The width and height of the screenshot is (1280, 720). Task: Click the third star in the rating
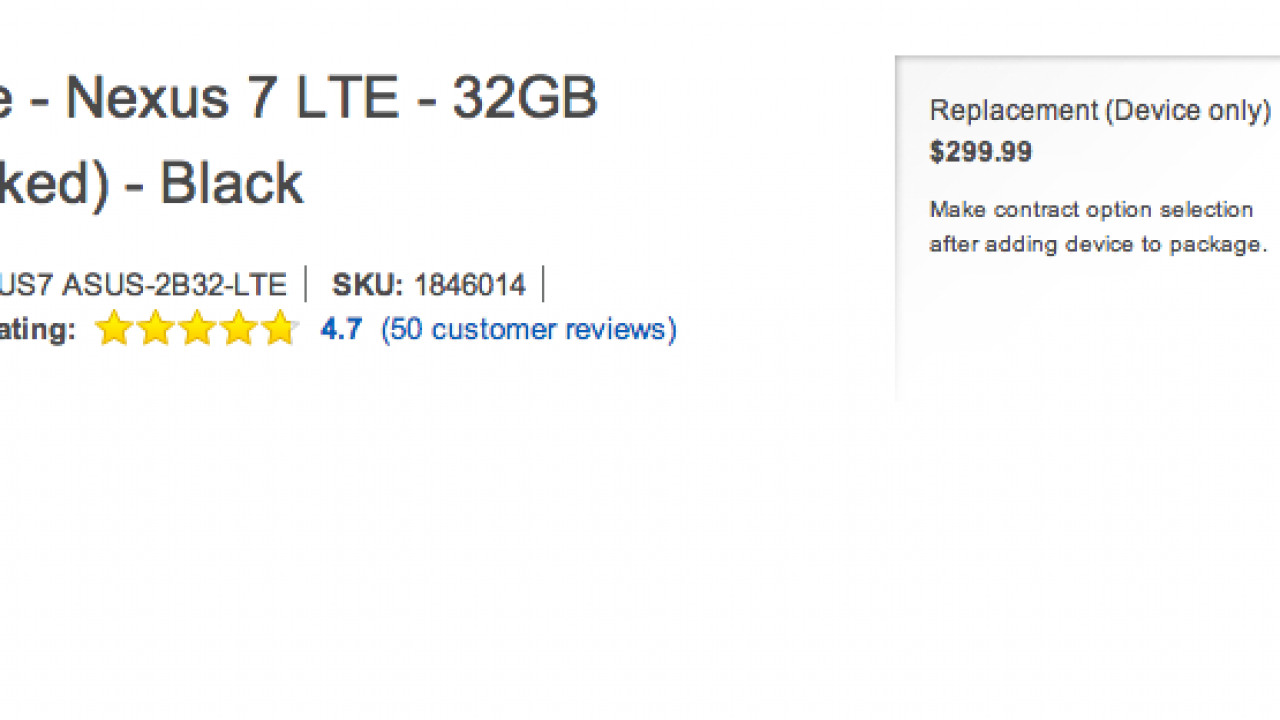click(197, 329)
